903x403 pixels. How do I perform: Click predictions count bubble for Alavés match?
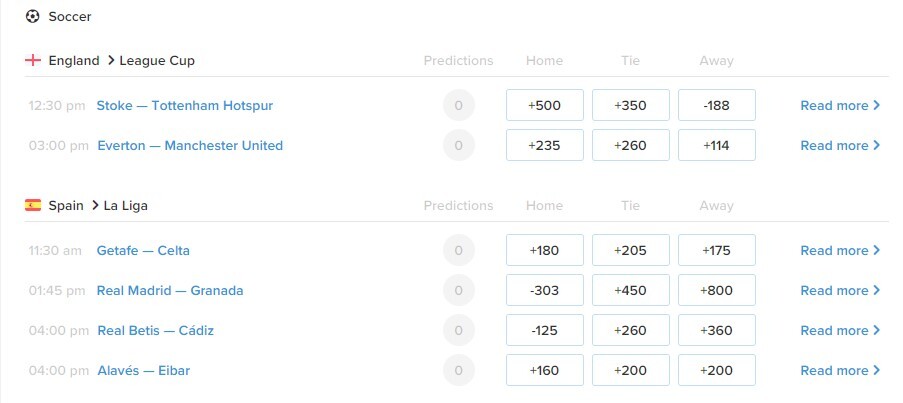(458, 370)
